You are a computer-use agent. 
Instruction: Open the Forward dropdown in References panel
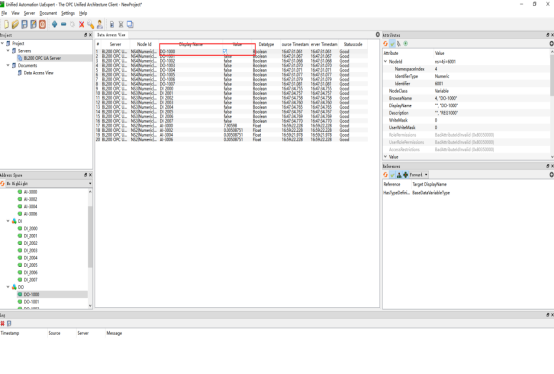click(x=419, y=174)
